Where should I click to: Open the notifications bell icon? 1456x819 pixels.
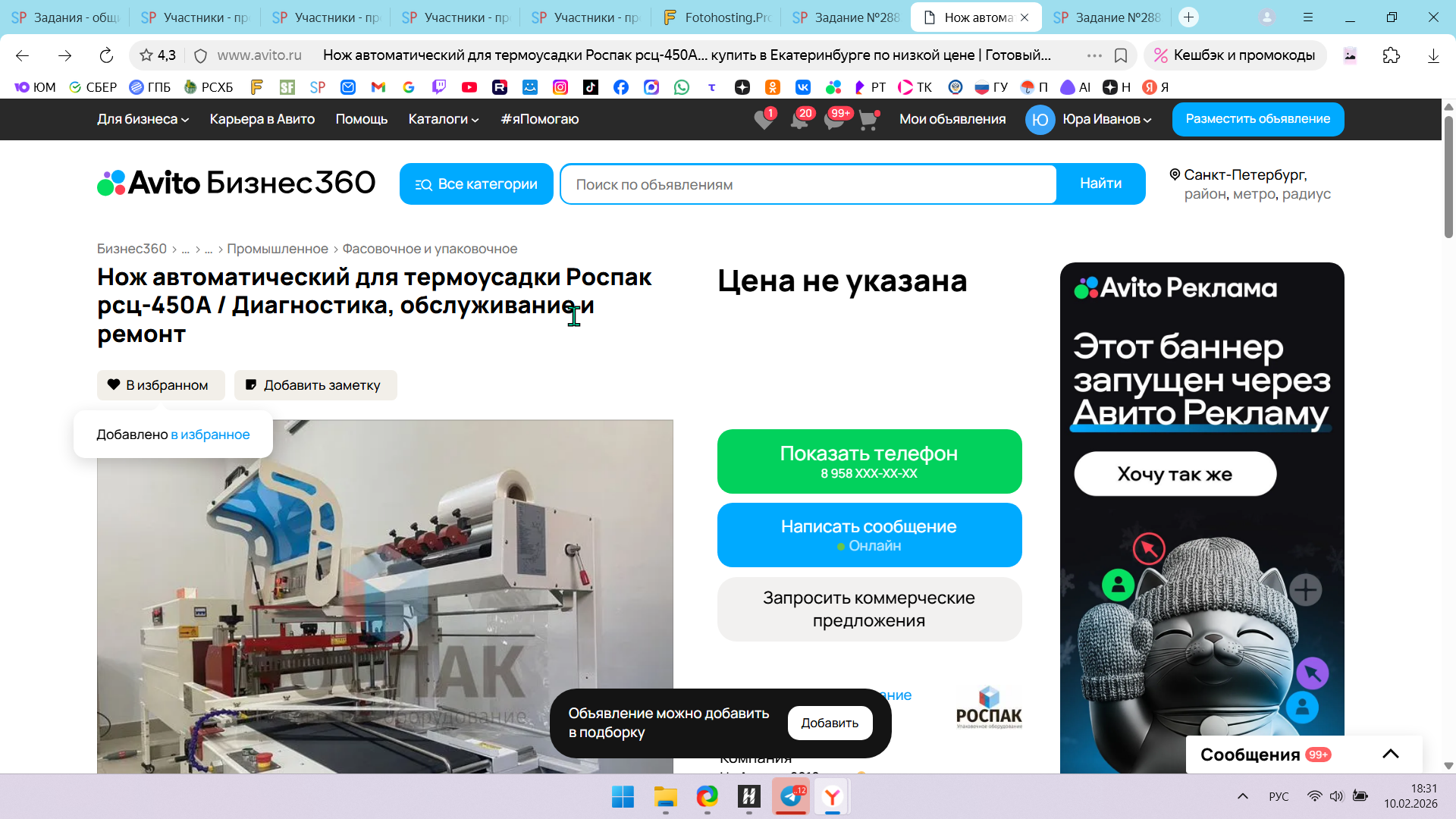(x=799, y=120)
